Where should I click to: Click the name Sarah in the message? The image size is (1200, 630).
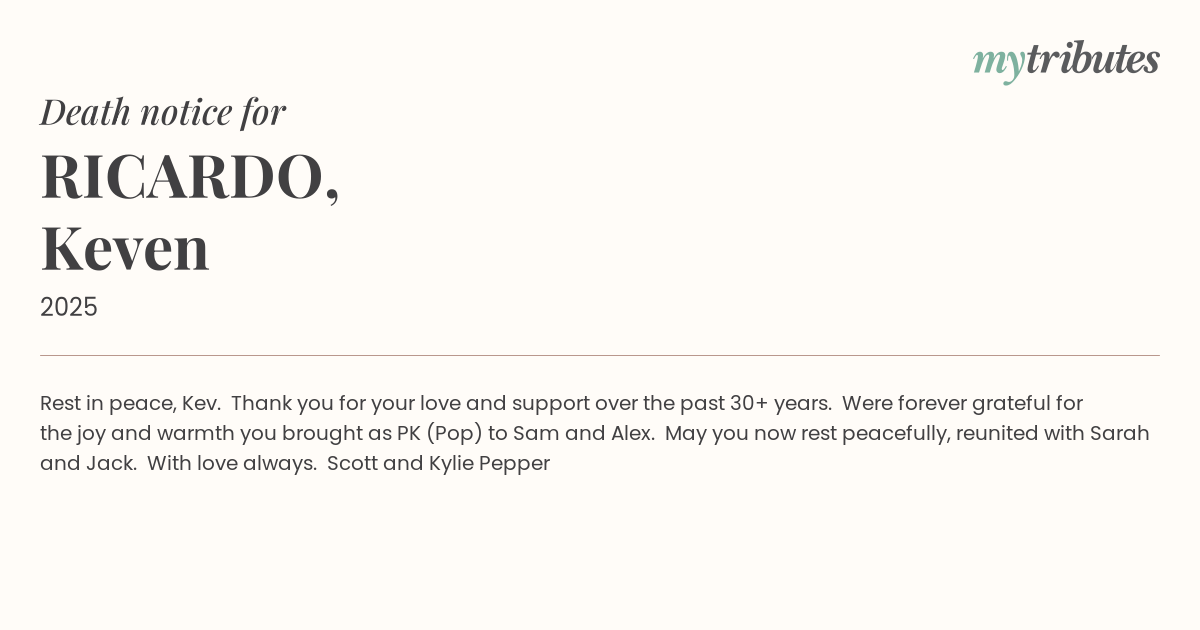click(x=1119, y=434)
